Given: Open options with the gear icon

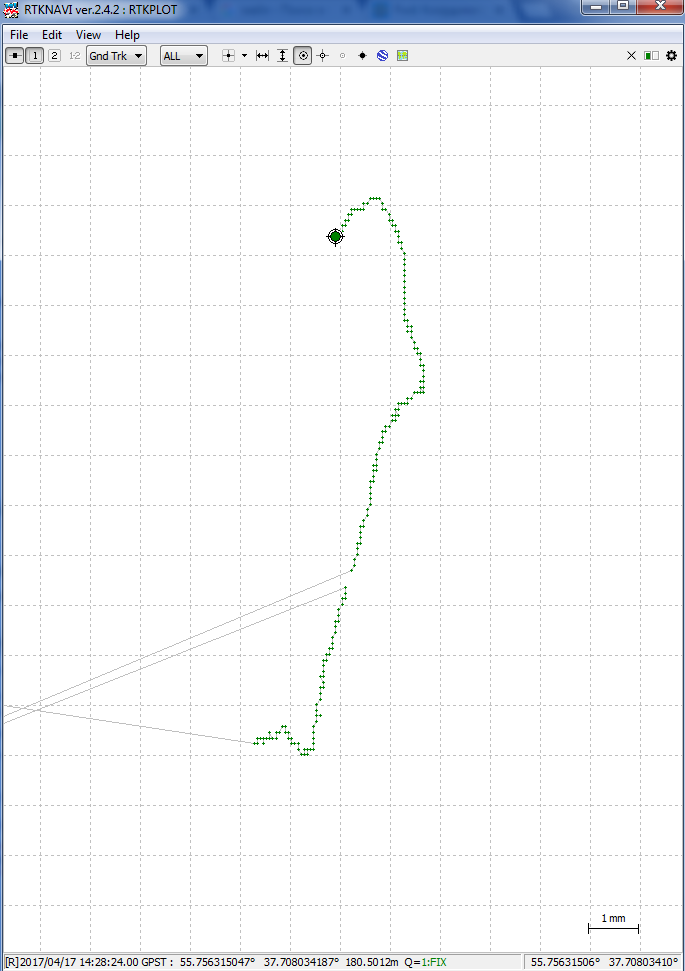Looking at the screenshot, I should click(x=671, y=56).
